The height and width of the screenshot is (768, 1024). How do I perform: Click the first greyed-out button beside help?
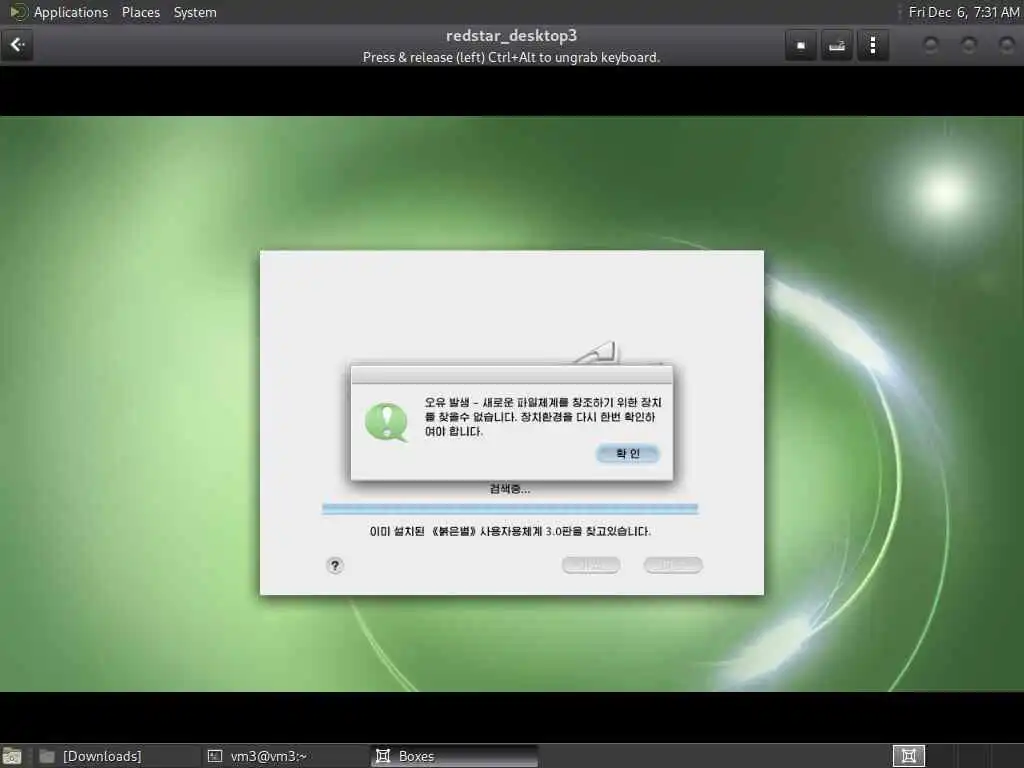(x=590, y=565)
